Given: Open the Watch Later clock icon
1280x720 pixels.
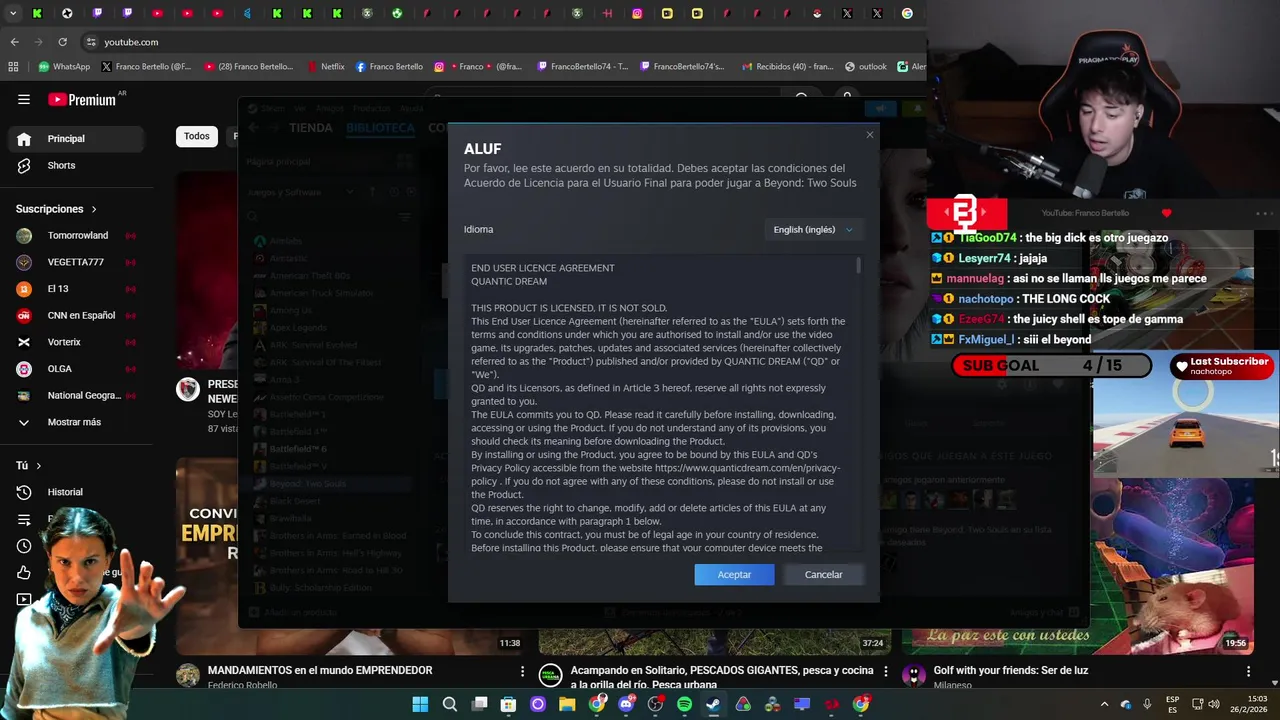Looking at the screenshot, I should (x=24, y=546).
